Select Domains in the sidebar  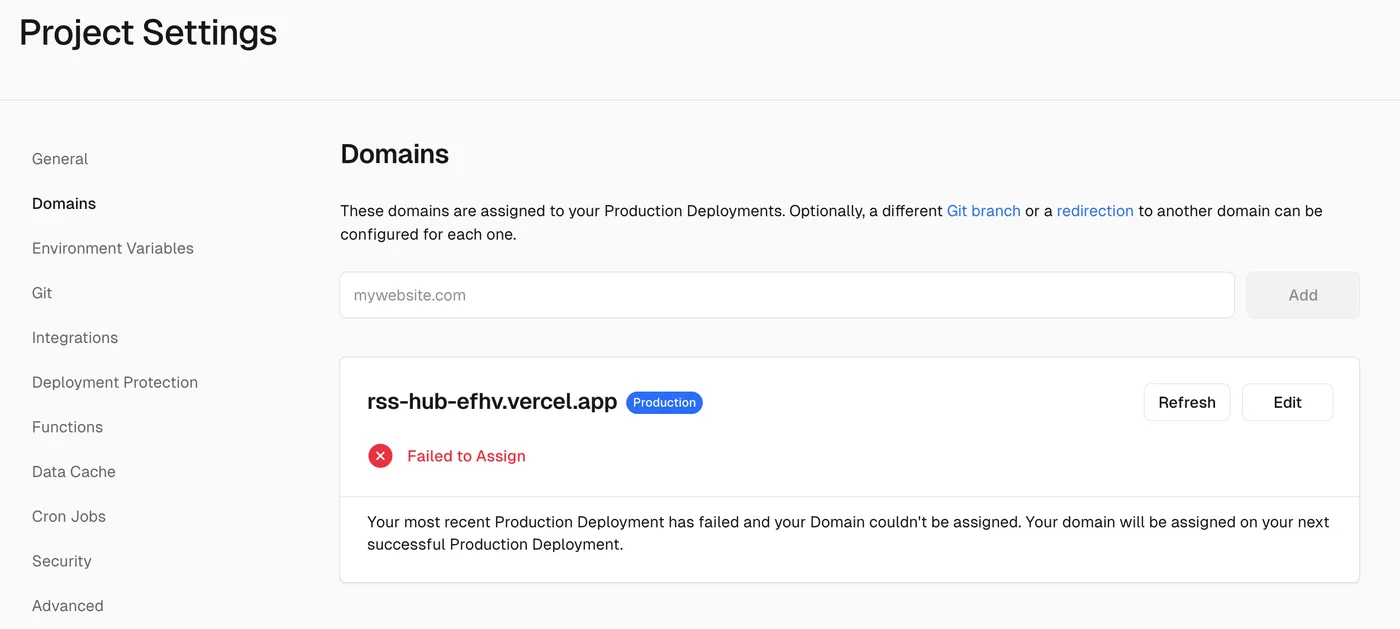(64, 204)
